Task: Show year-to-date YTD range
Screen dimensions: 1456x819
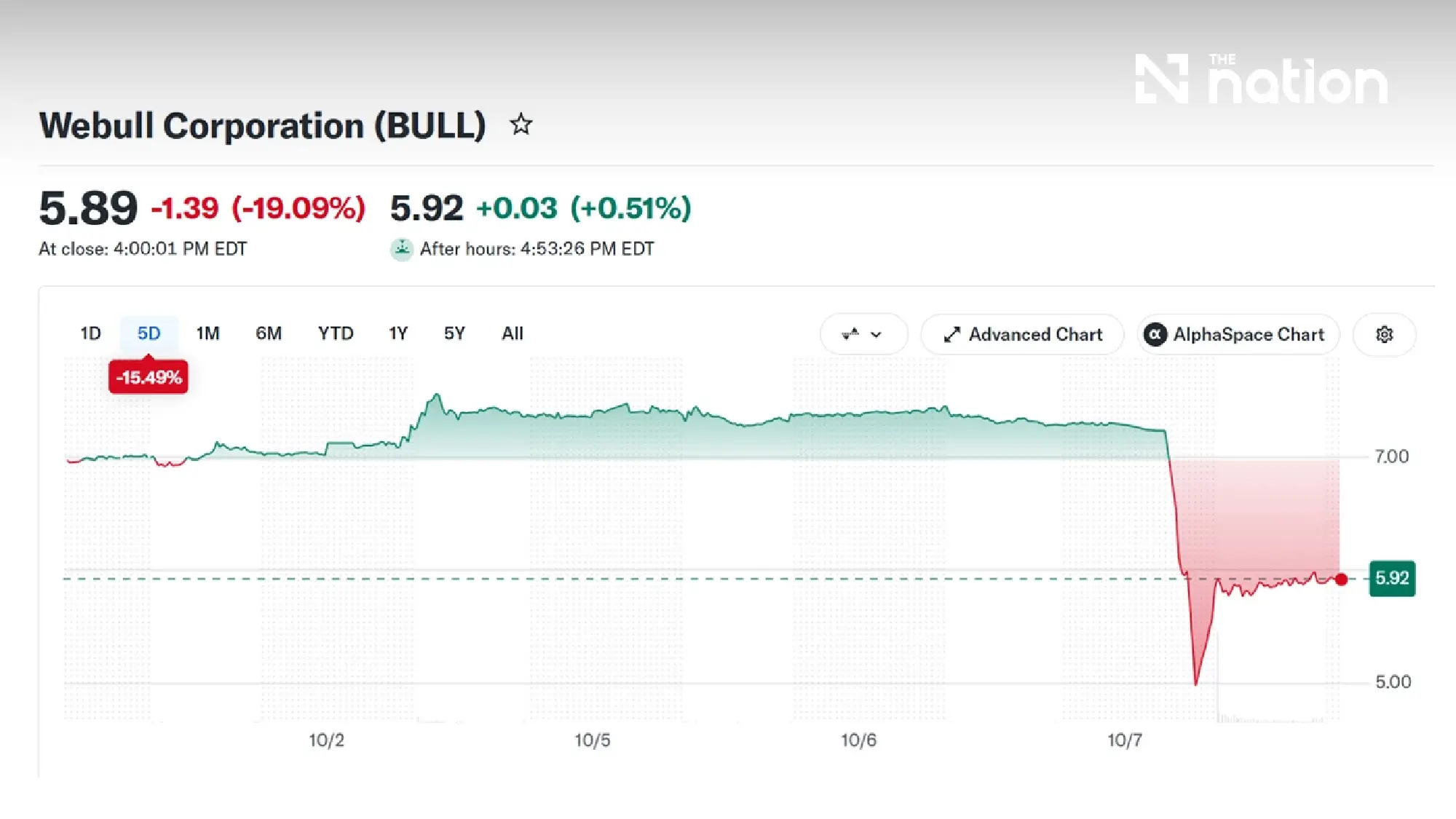Action: pyautogui.click(x=336, y=333)
